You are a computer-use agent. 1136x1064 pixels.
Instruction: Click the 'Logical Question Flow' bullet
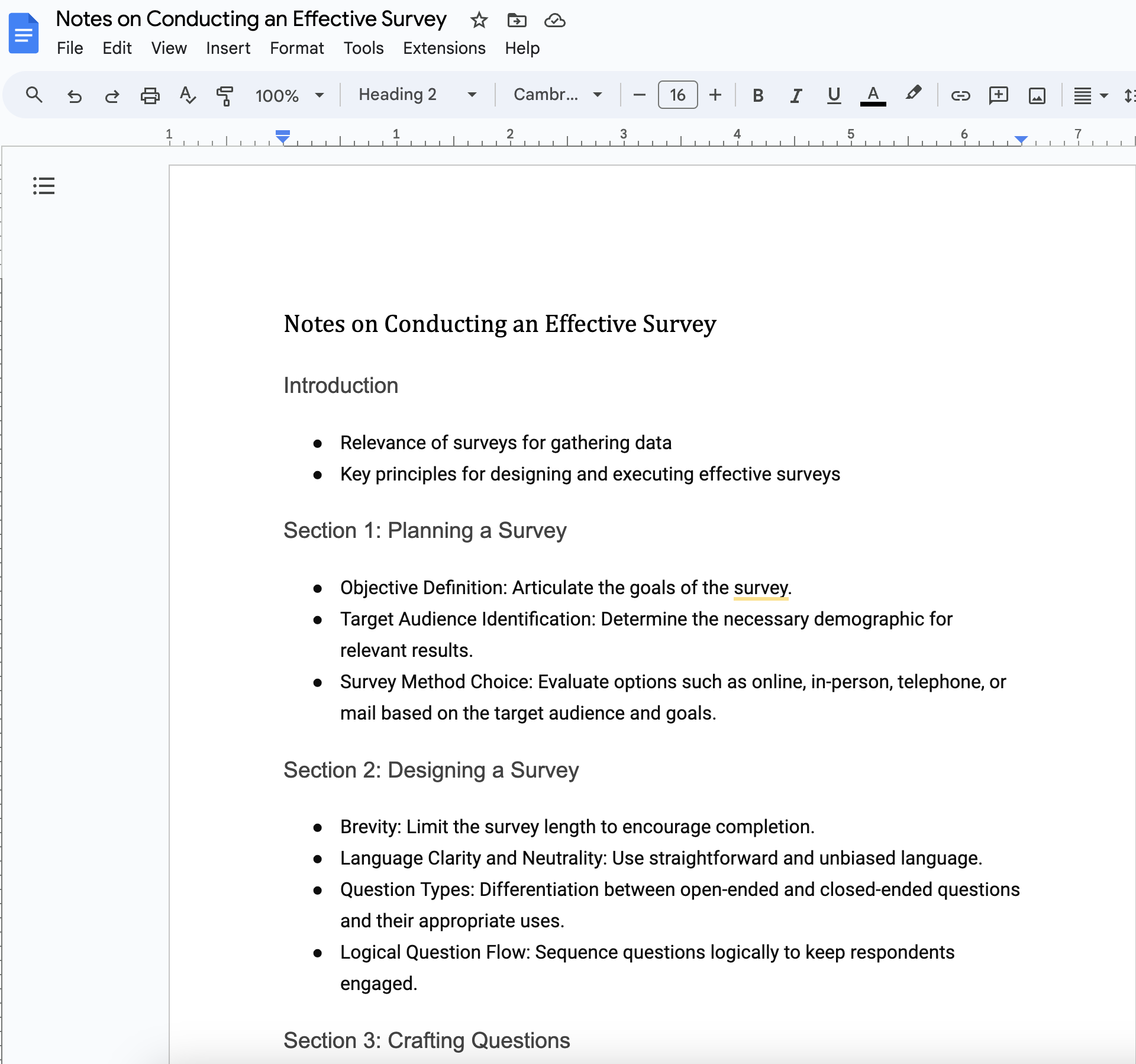(647, 968)
